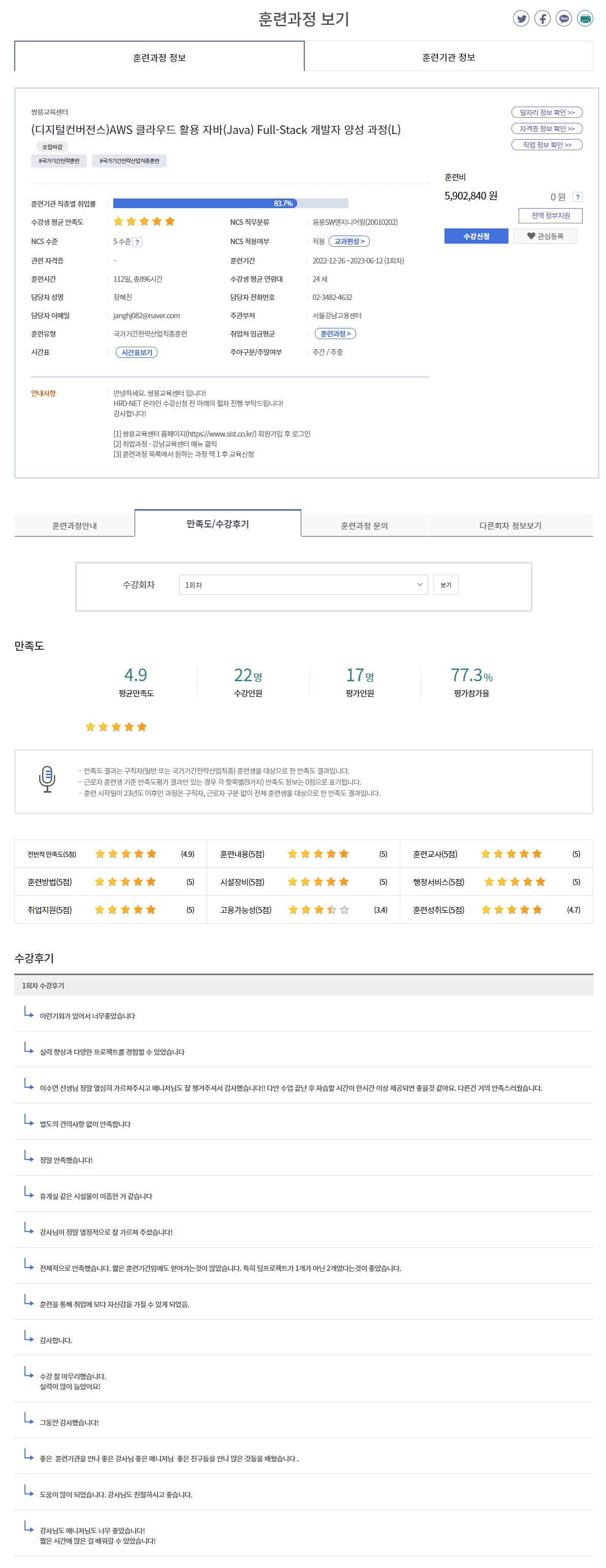This screenshot has height=1568, width=606.
Task: Click help icon beside 0 원 training cost
Action: [577, 197]
